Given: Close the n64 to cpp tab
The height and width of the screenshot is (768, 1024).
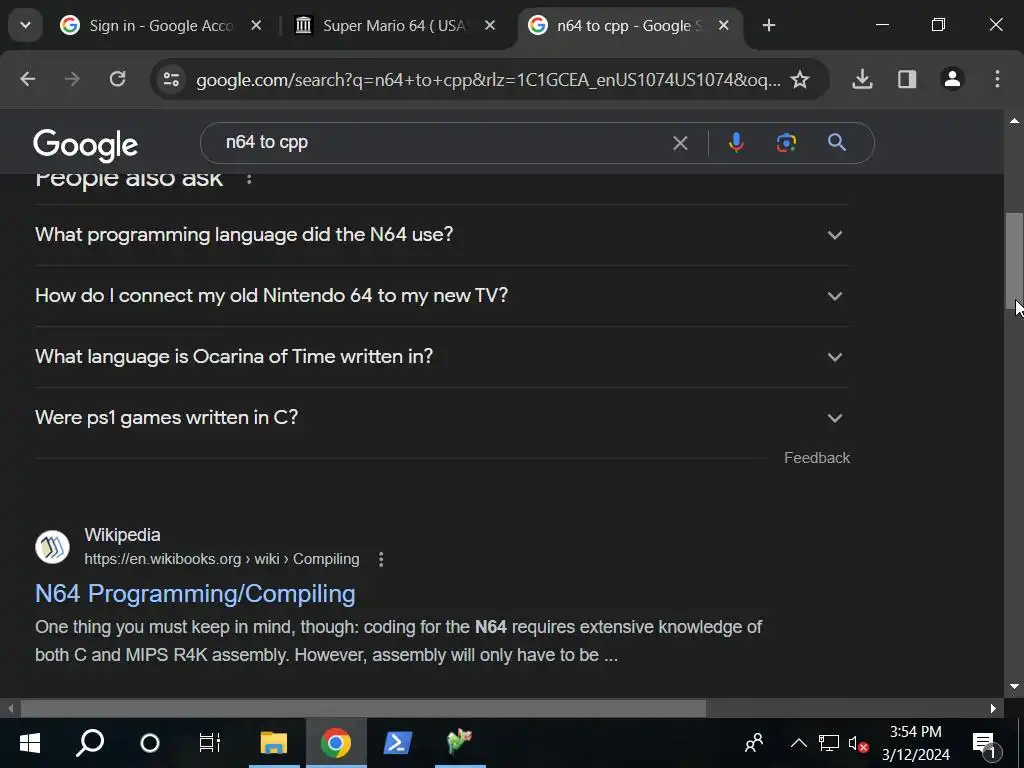Looking at the screenshot, I should [724, 25].
